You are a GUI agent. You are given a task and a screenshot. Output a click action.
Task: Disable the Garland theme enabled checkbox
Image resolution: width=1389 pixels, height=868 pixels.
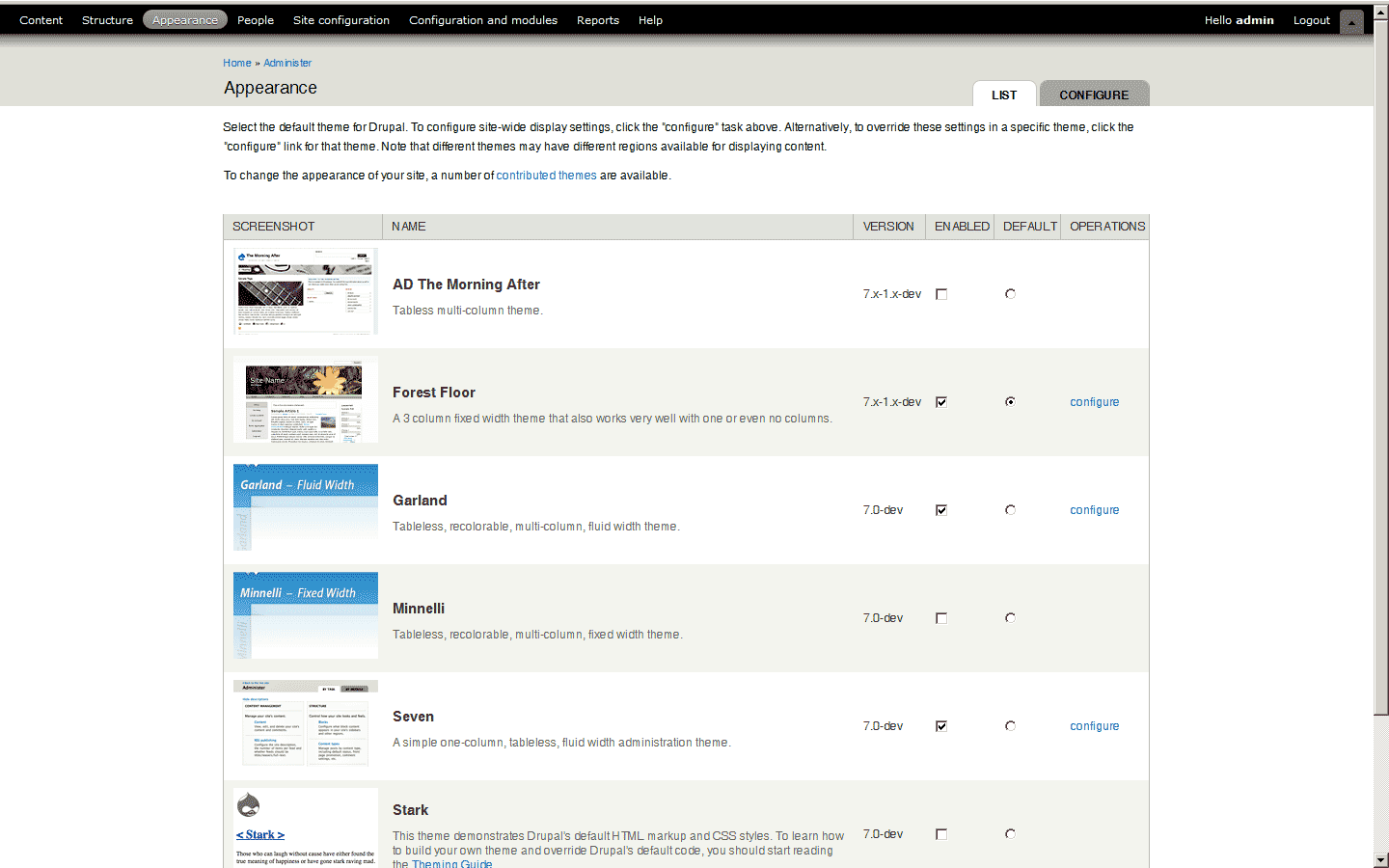pos(941,510)
